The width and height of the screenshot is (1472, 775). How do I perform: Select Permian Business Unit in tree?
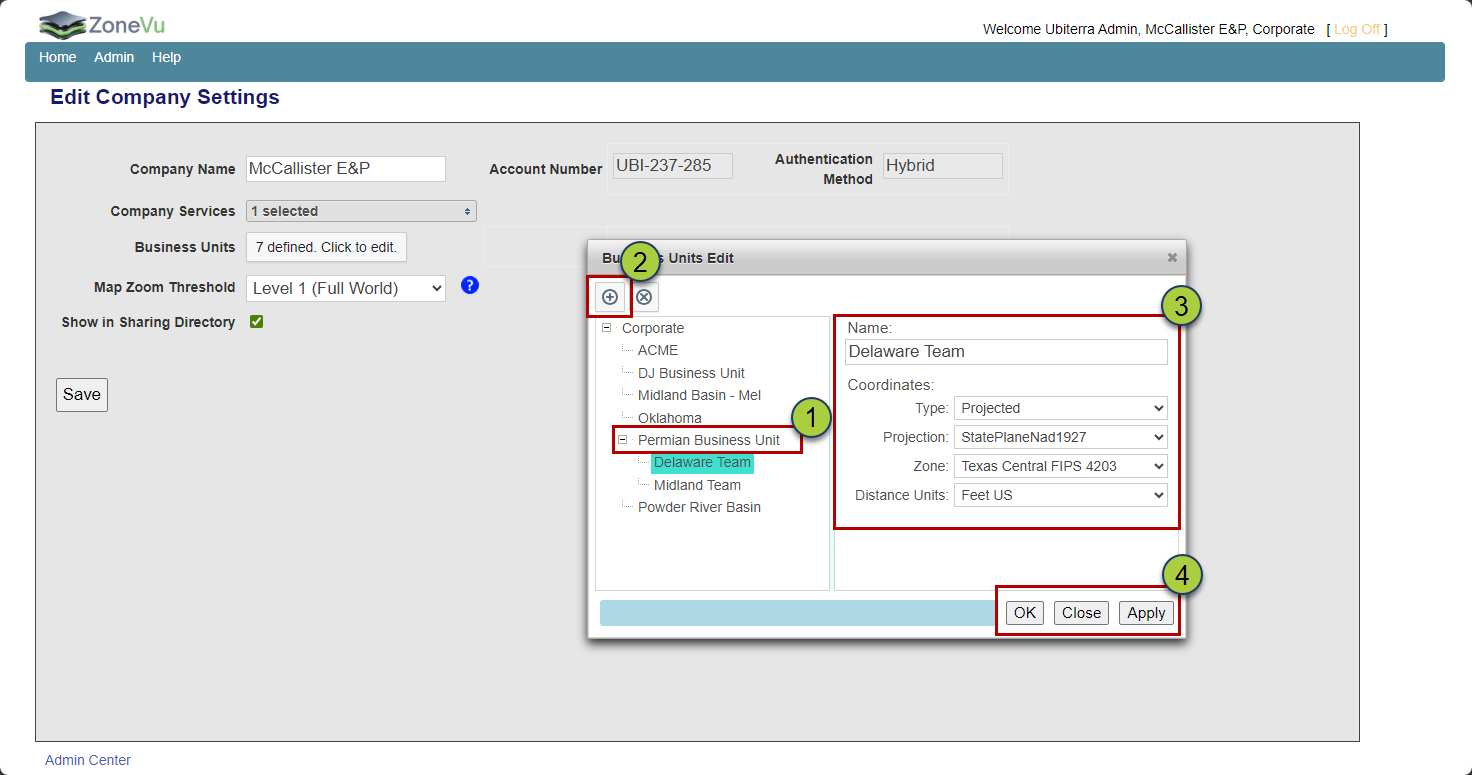[709, 440]
